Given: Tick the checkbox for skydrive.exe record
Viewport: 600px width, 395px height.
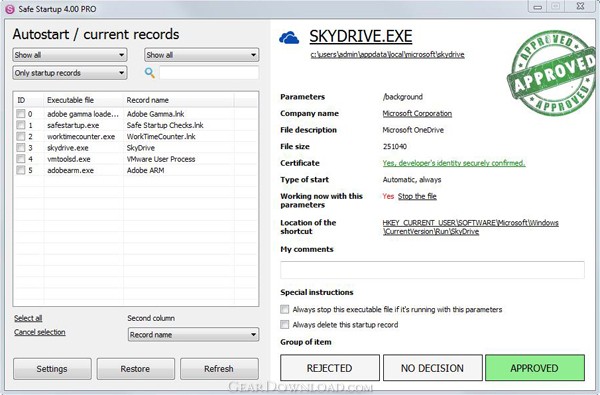Looking at the screenshot, I should coord(21,148).
